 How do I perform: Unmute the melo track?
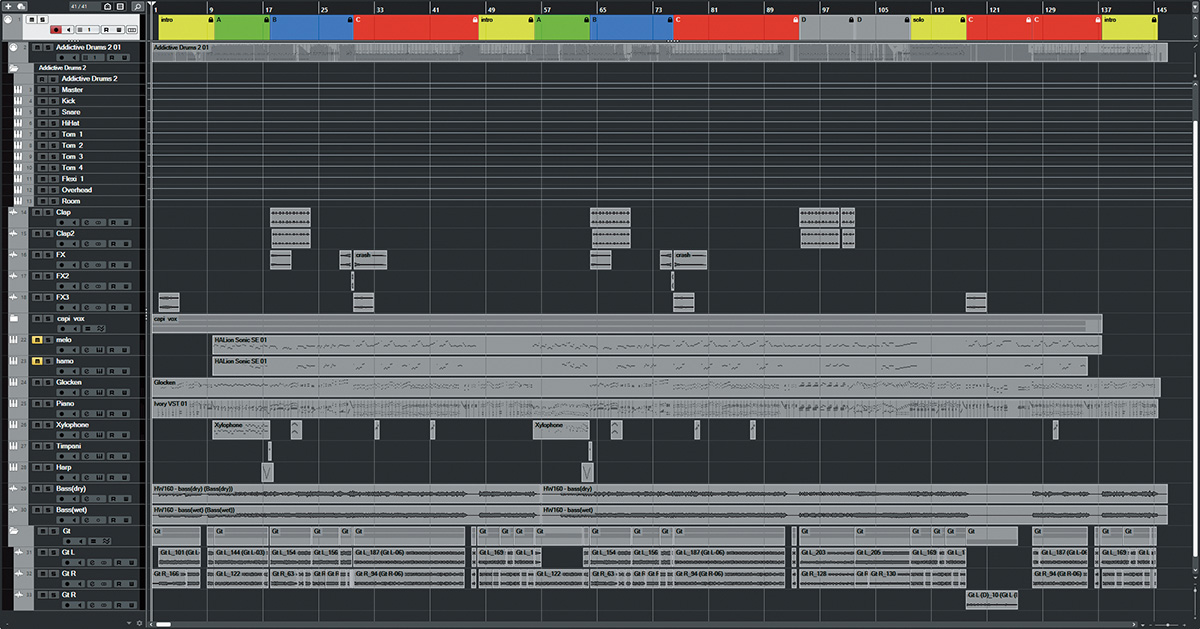37,340
